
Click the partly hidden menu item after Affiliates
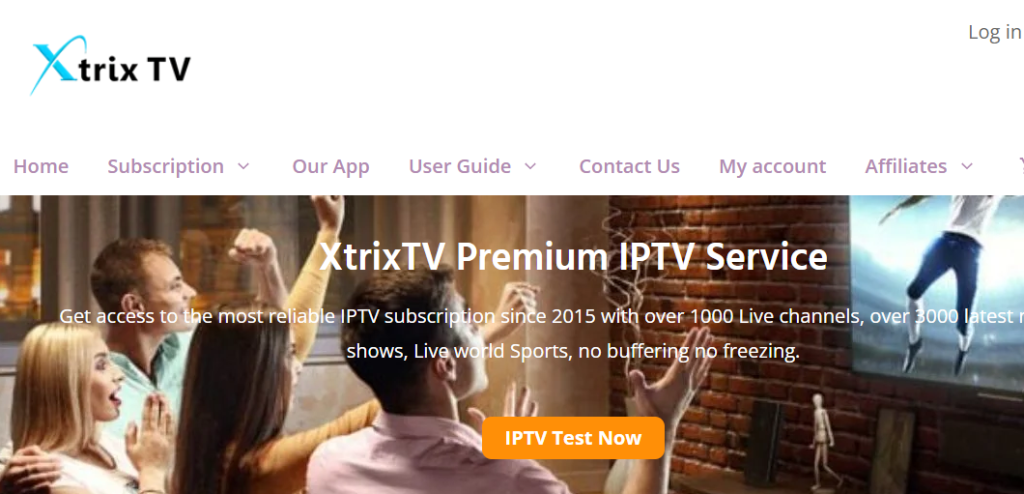1019,166
